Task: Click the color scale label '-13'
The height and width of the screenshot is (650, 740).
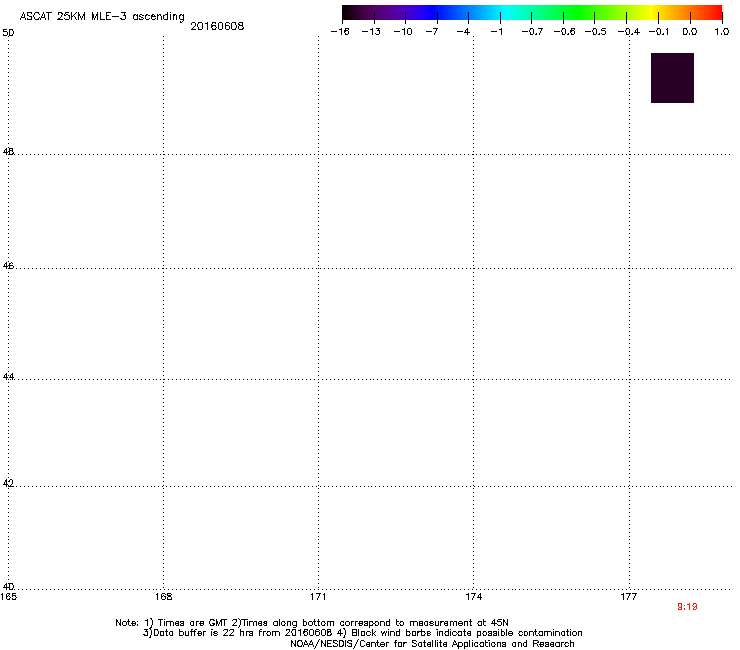Action: (x=371, y=32)
